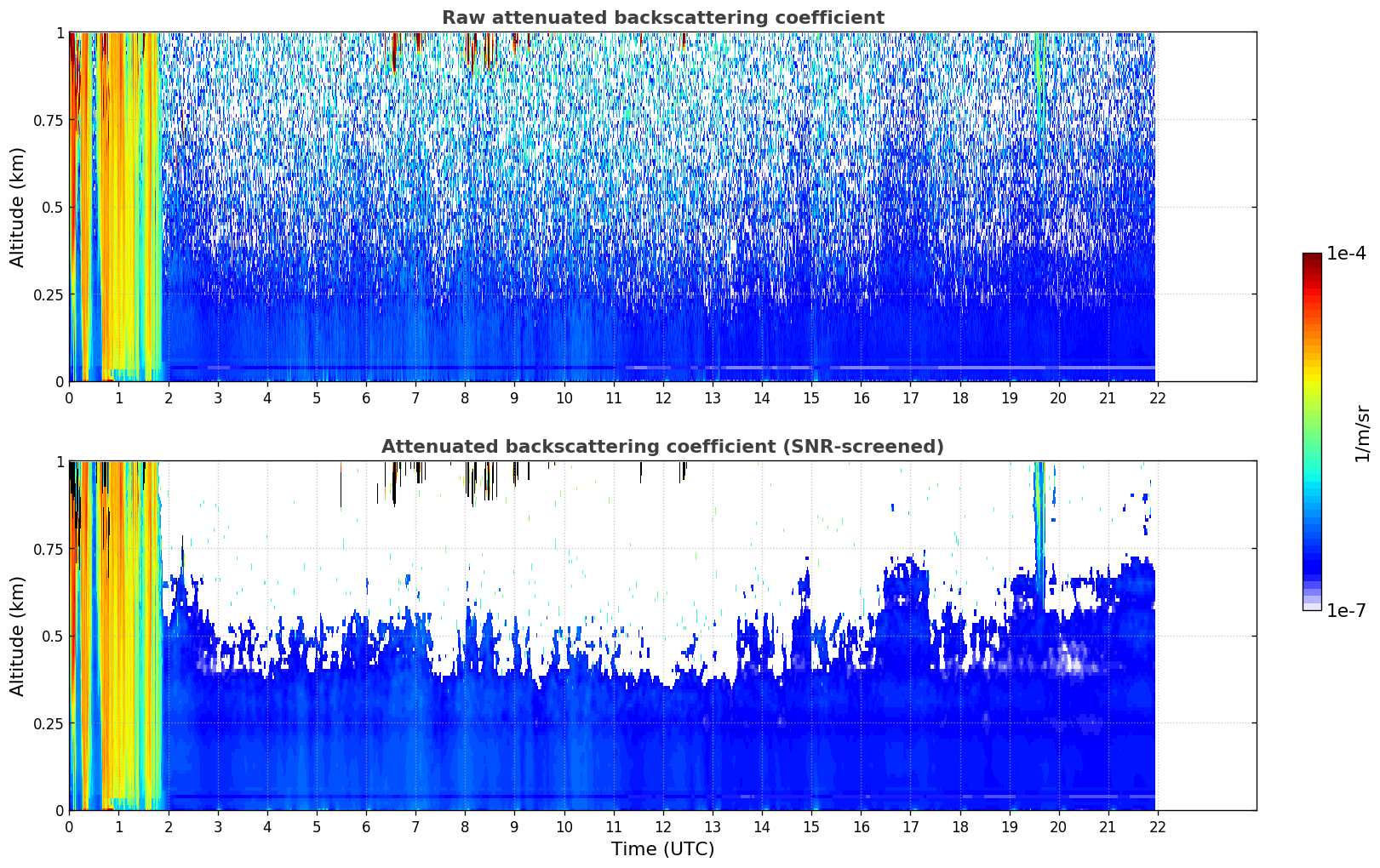Click time tick '5' under the bottom plot
The height and width of the screenshot is (868, 1380).
[317, 826]
